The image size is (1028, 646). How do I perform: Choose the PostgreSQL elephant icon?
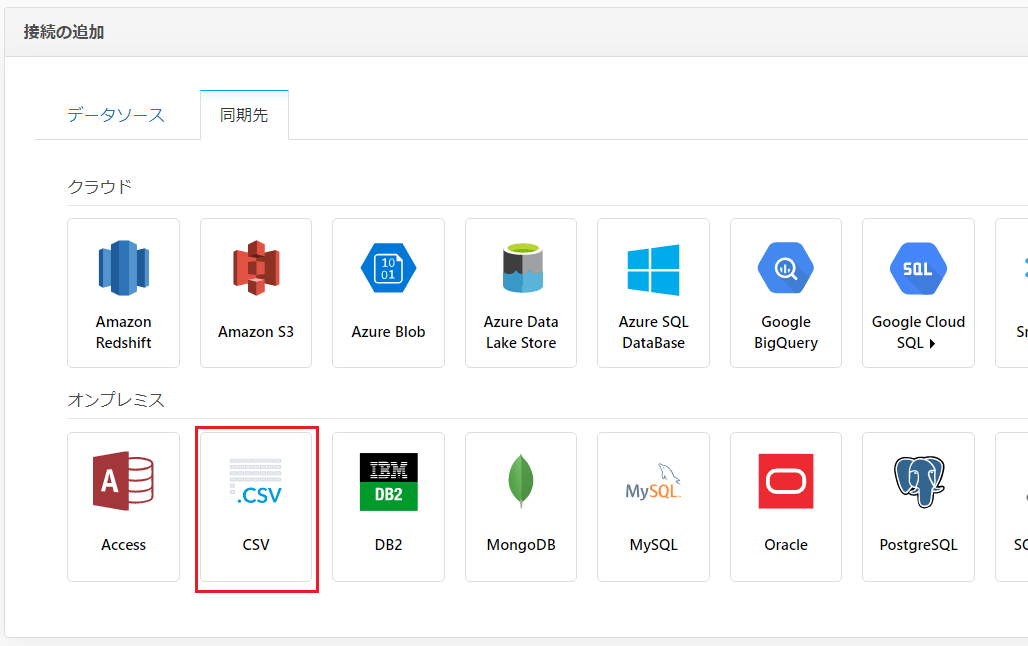click(x=919, y=482)
